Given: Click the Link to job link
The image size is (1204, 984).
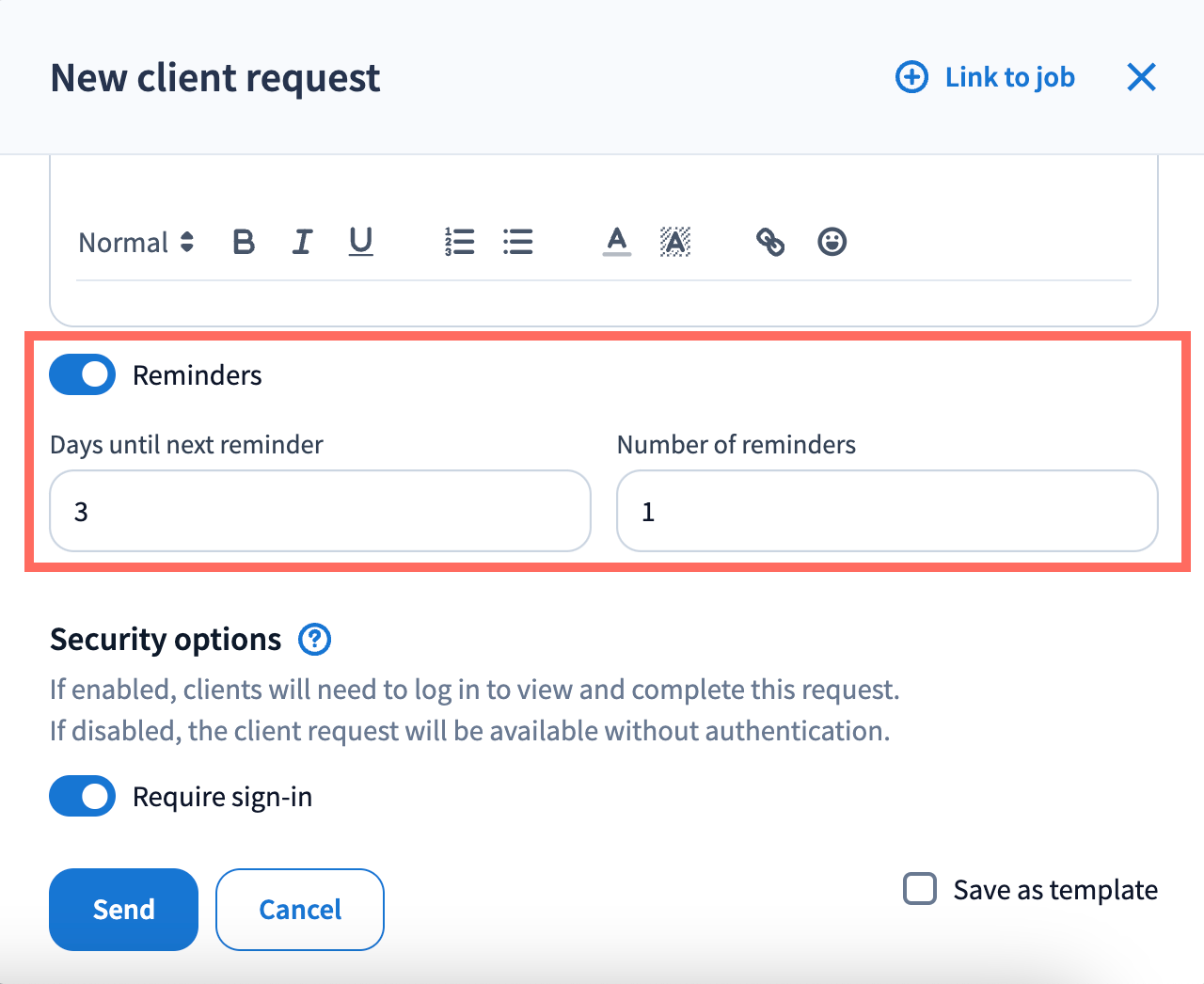Looking at the screenshot, I should click(x=1009, y=77).
